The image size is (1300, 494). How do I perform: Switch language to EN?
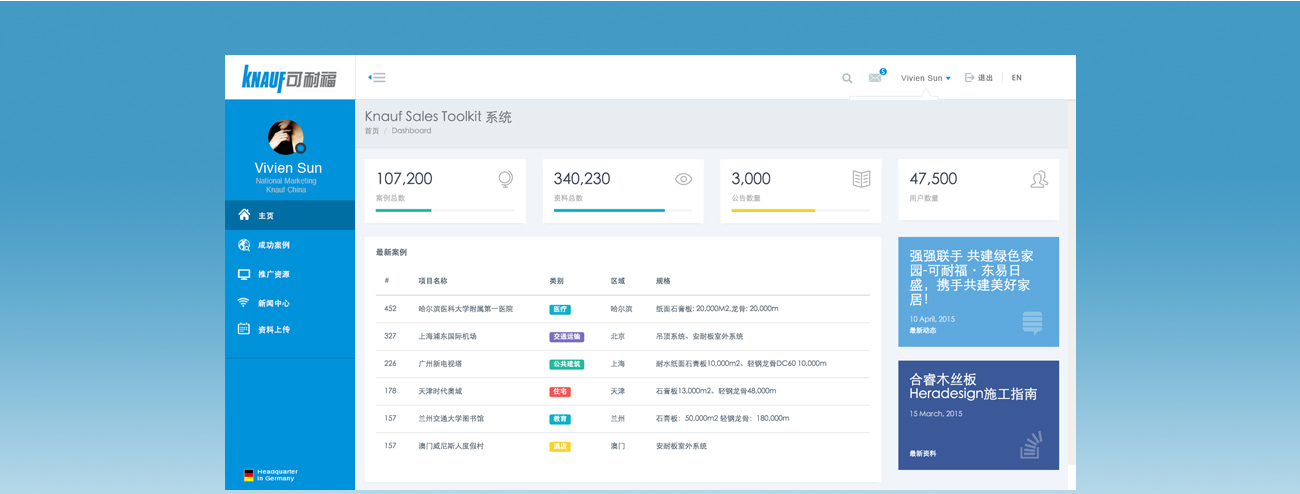(x=1017, y=78)
